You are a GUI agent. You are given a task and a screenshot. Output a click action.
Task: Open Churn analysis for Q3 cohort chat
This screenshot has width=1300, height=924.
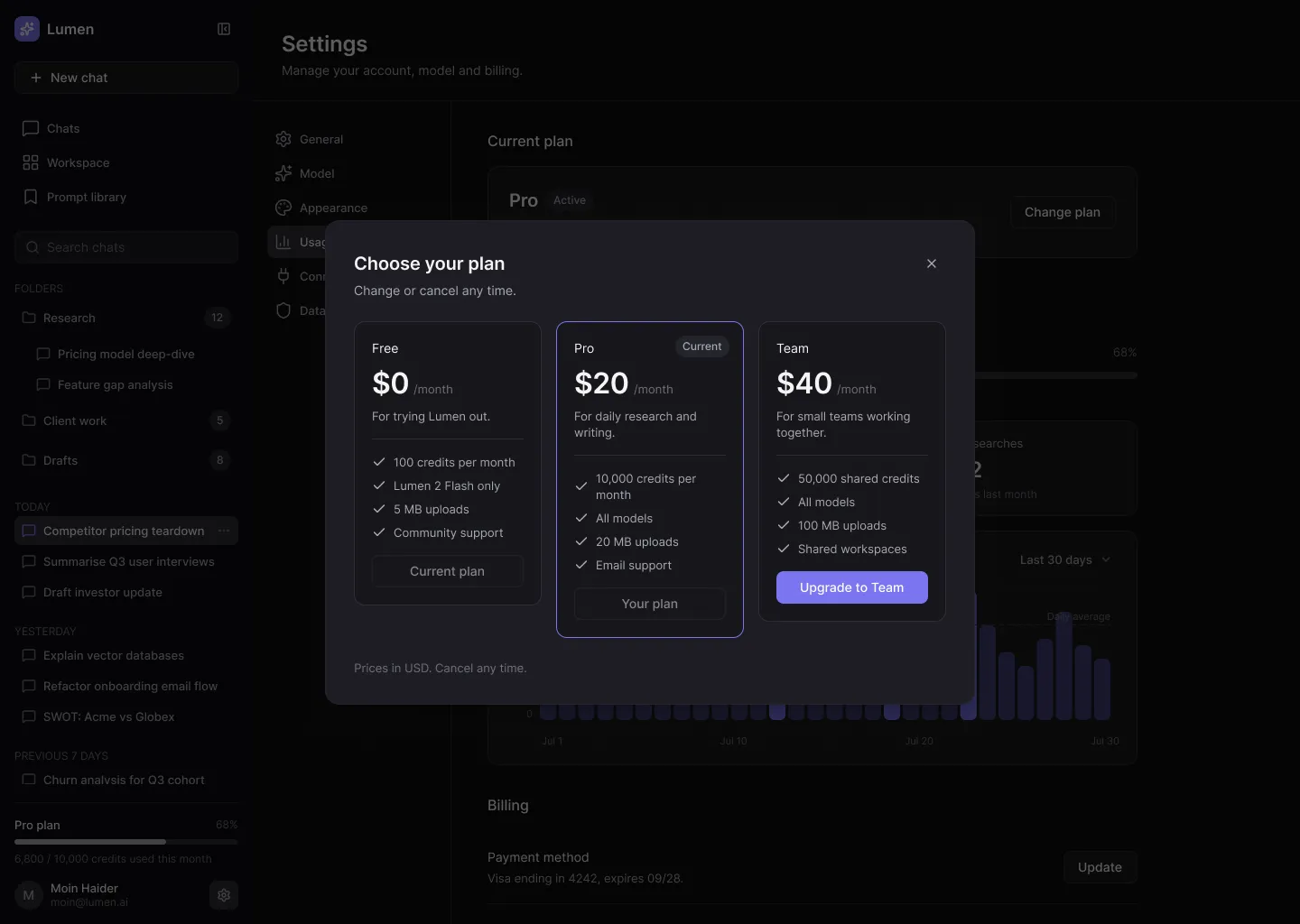[x=126, y=780]
